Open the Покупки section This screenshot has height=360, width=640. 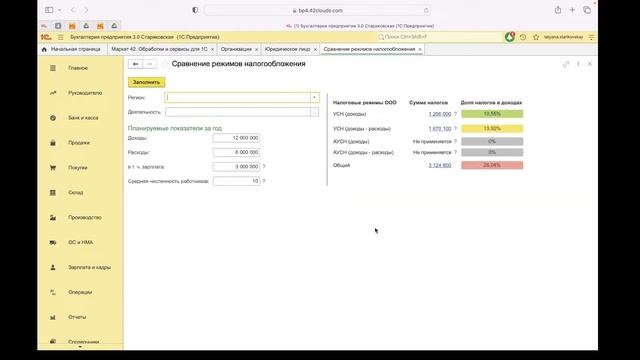click(78, 168)
